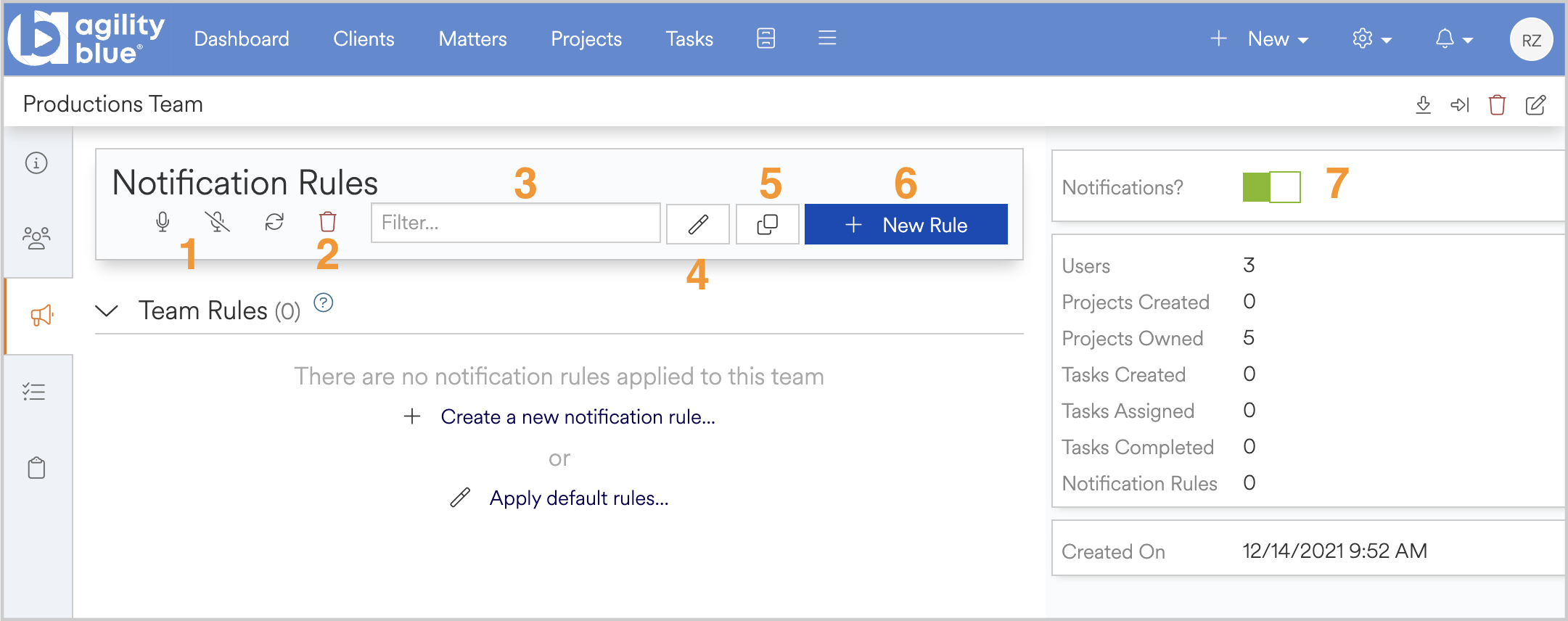Click the pencil apply-default-rules button

pyautogui.click(x=698, y=224)
